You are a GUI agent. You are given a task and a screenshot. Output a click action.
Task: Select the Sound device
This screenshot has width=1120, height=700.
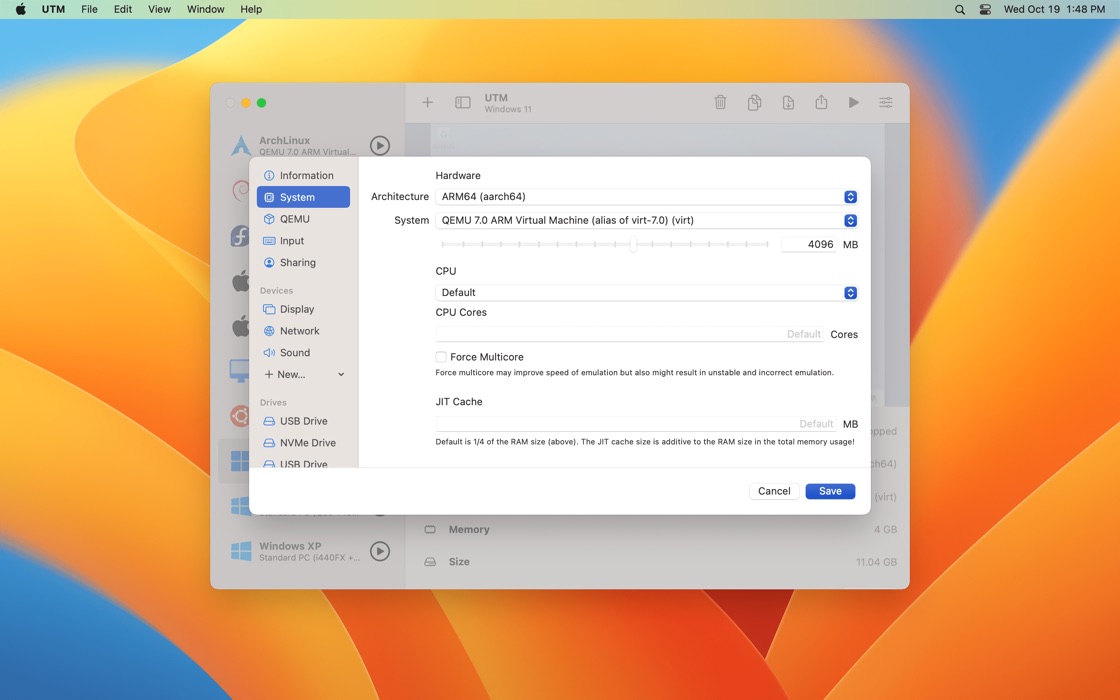pos(303,352)
